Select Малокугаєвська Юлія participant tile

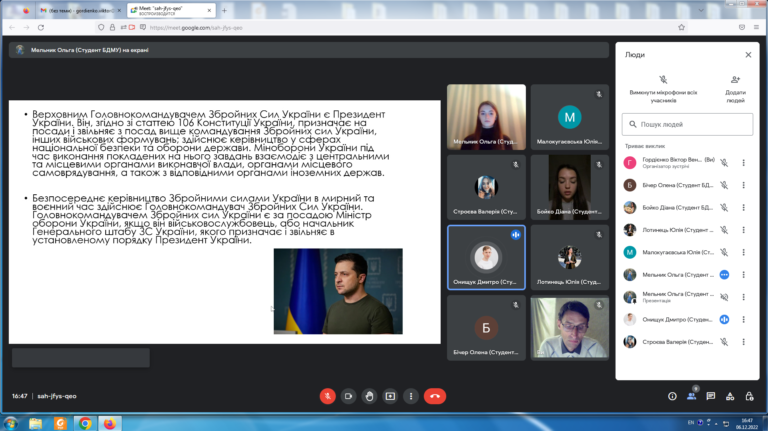coord(570,117)
